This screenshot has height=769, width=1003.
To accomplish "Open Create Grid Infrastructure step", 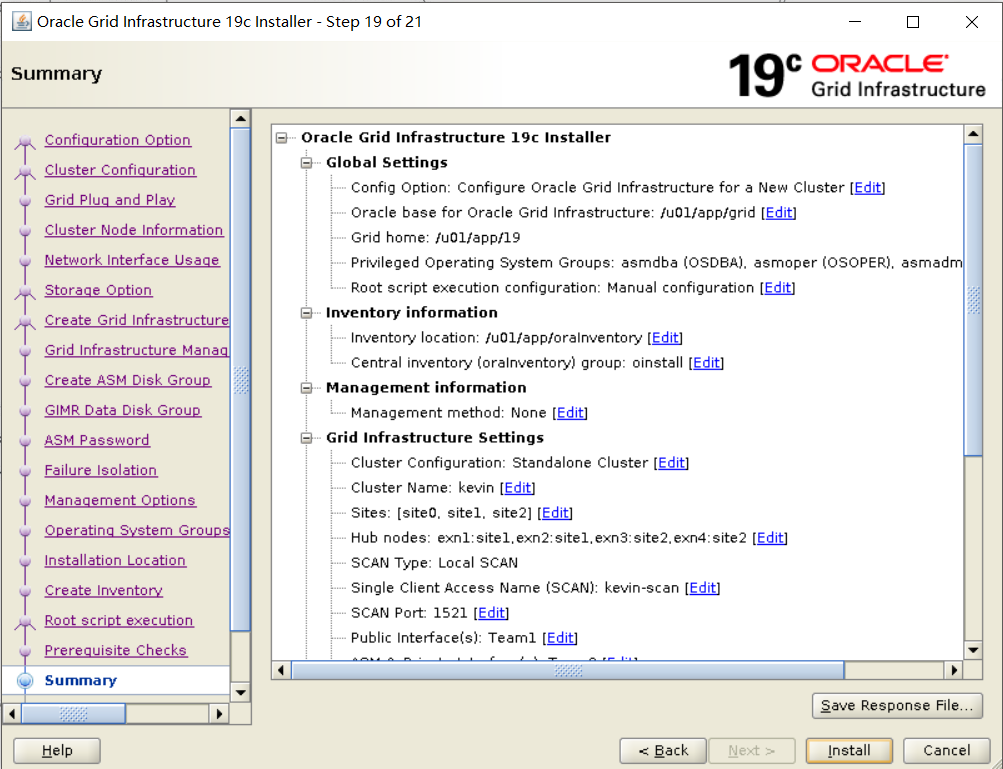I will pos(136,321).
